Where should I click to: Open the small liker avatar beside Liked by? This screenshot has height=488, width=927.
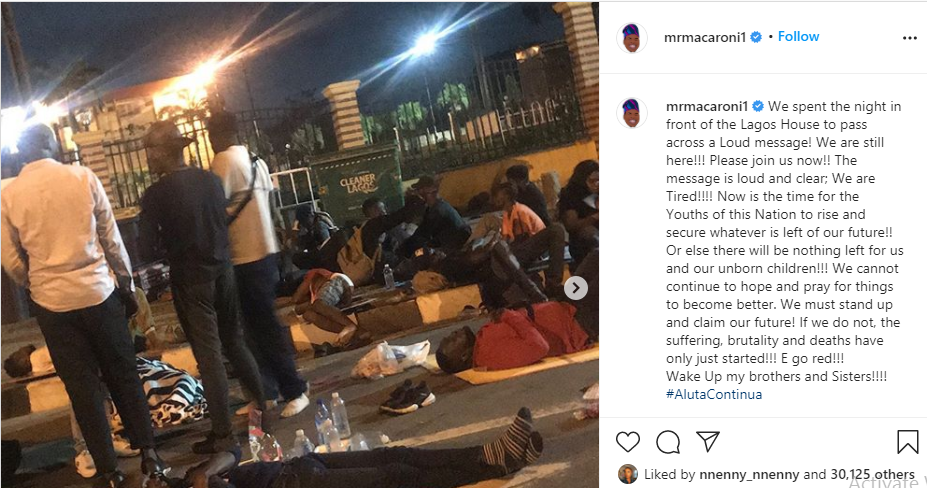point(627,474)
